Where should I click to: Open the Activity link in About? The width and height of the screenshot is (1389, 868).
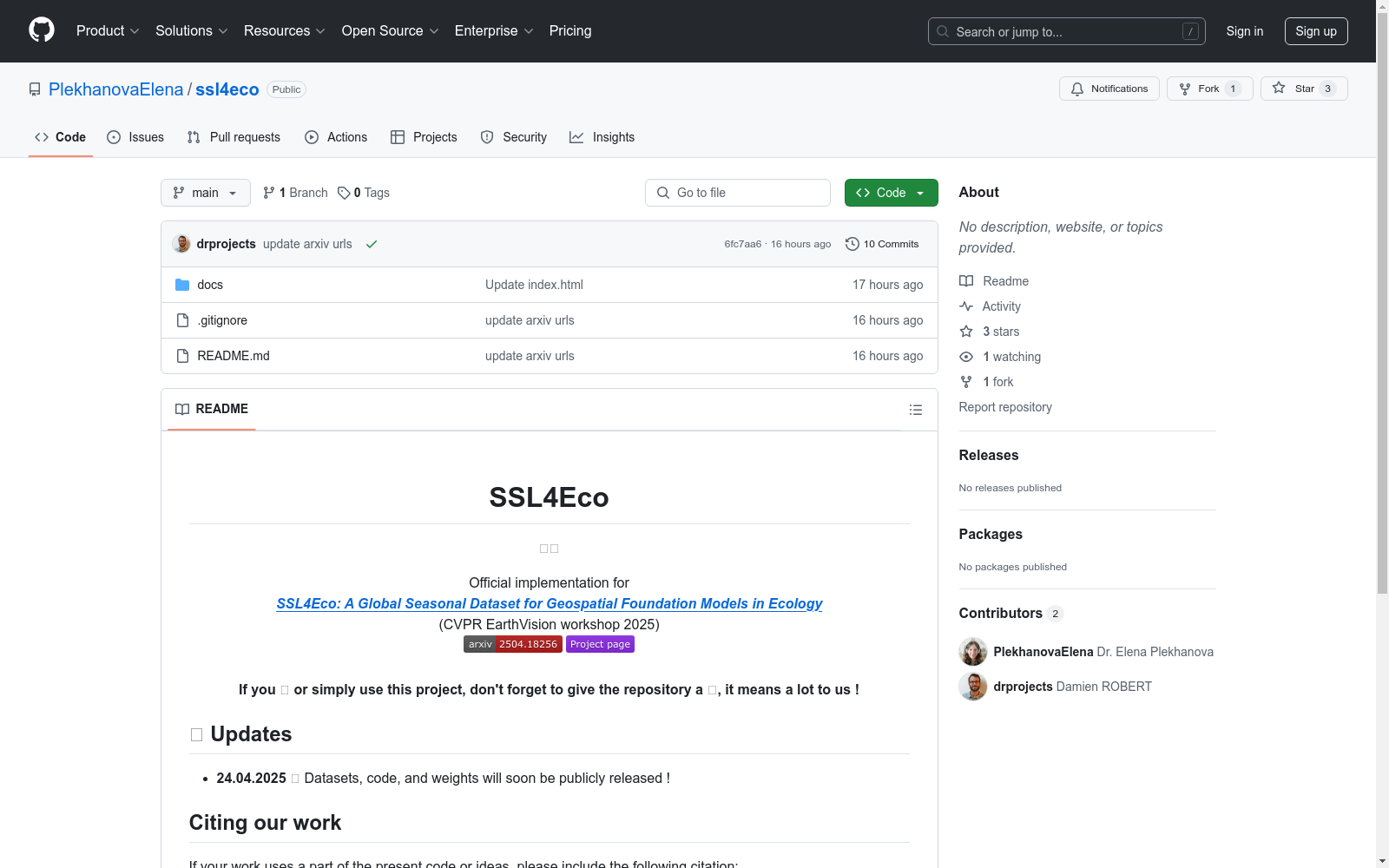990,306
